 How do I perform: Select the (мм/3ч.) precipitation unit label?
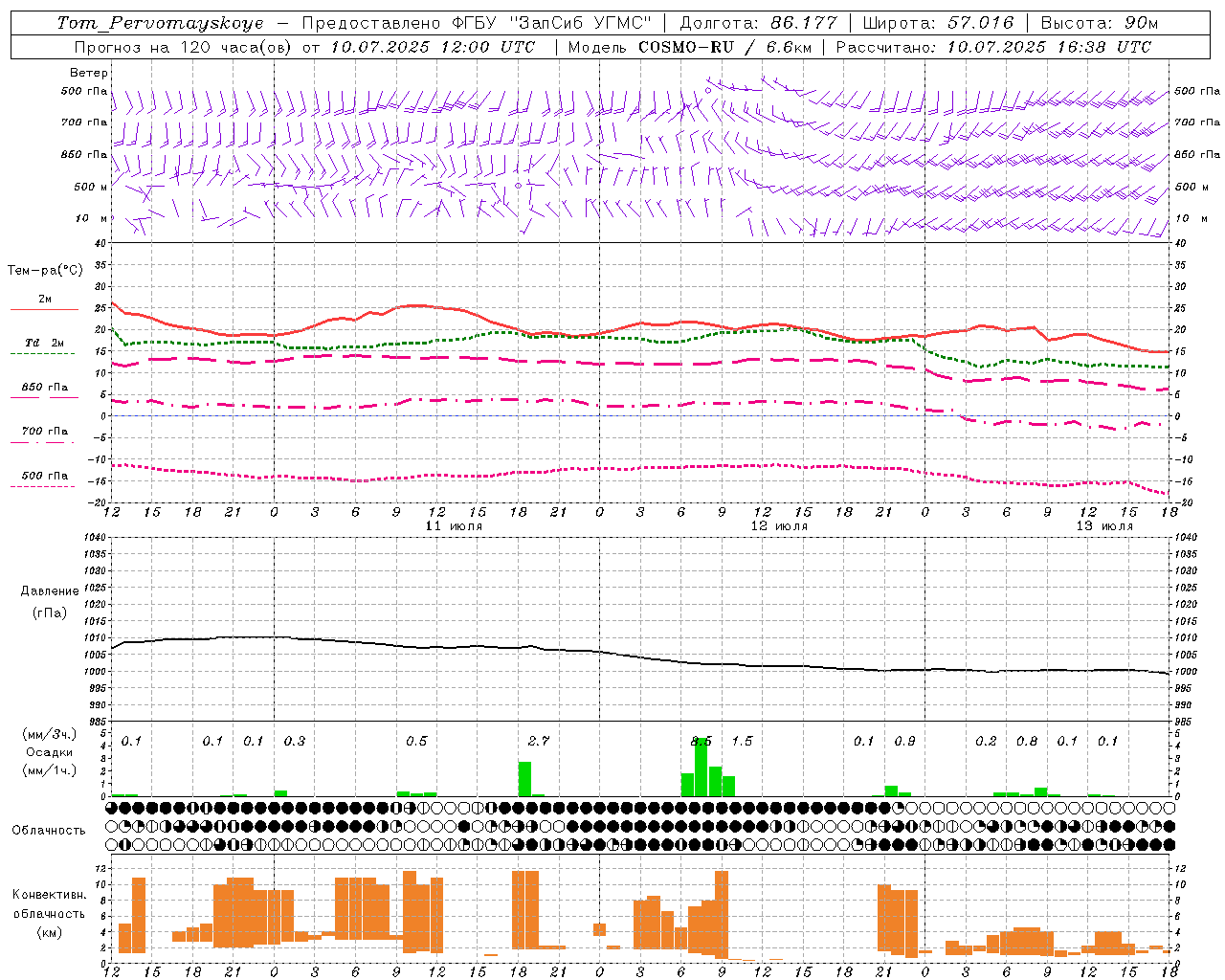pyautogui.click(x=50, y=734)
